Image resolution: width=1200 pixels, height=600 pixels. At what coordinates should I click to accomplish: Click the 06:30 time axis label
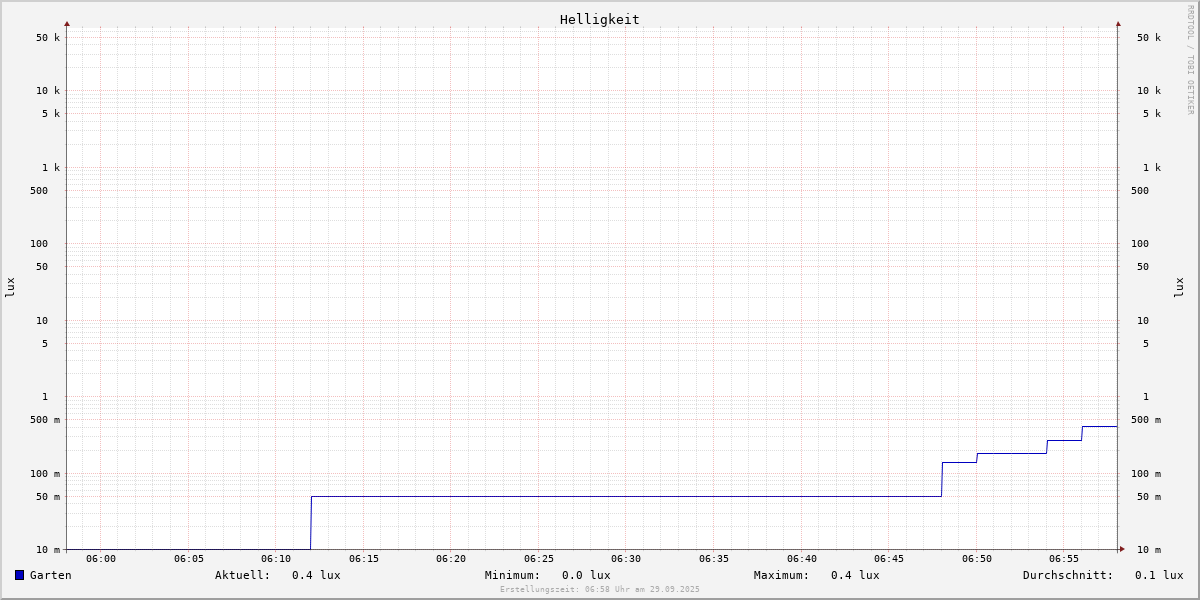point(626,559)
